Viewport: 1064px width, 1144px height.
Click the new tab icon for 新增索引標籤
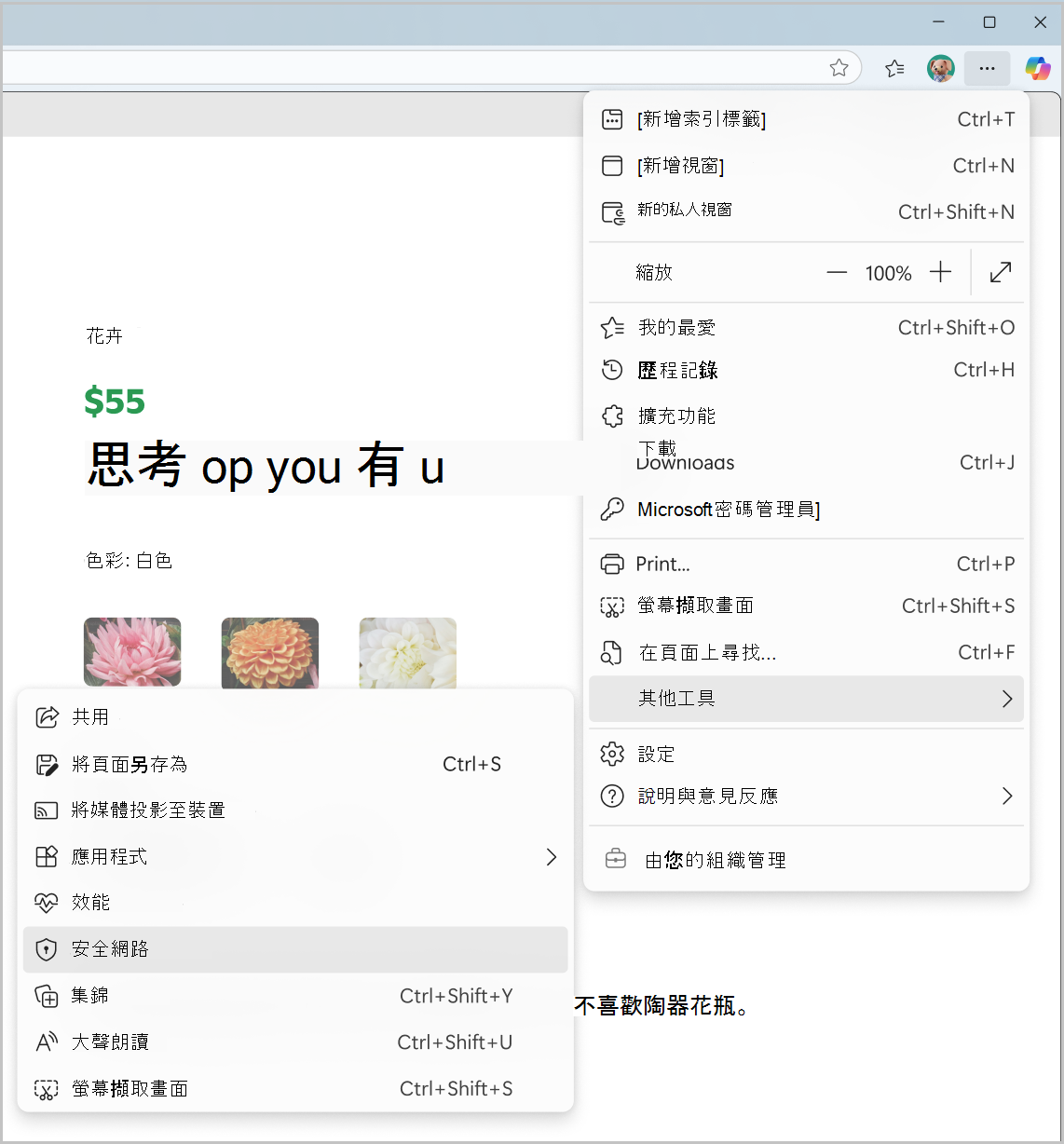pyautogui.click(x=612, y=119)
